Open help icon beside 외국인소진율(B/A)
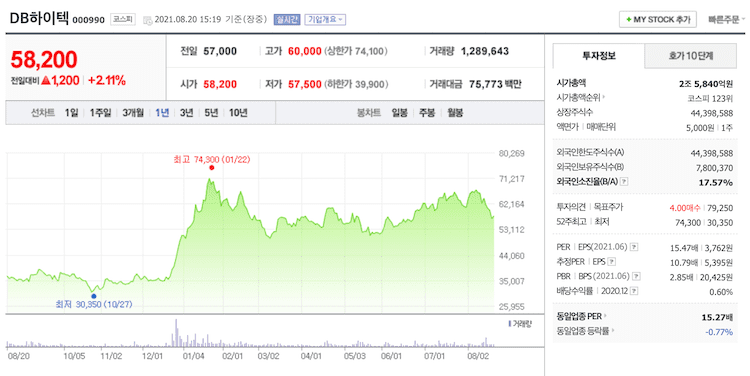The width and height of the screenshot is (750, 376). (624, 182)
